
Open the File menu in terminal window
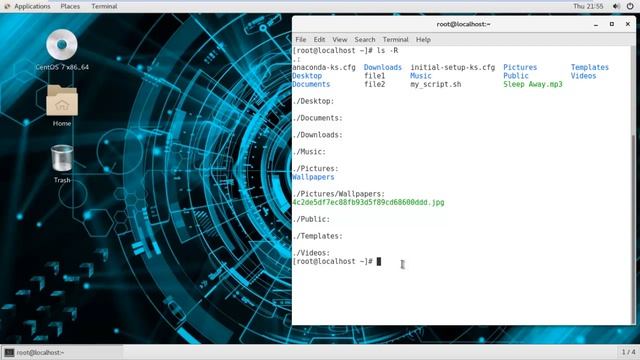(x=301, y=40)
